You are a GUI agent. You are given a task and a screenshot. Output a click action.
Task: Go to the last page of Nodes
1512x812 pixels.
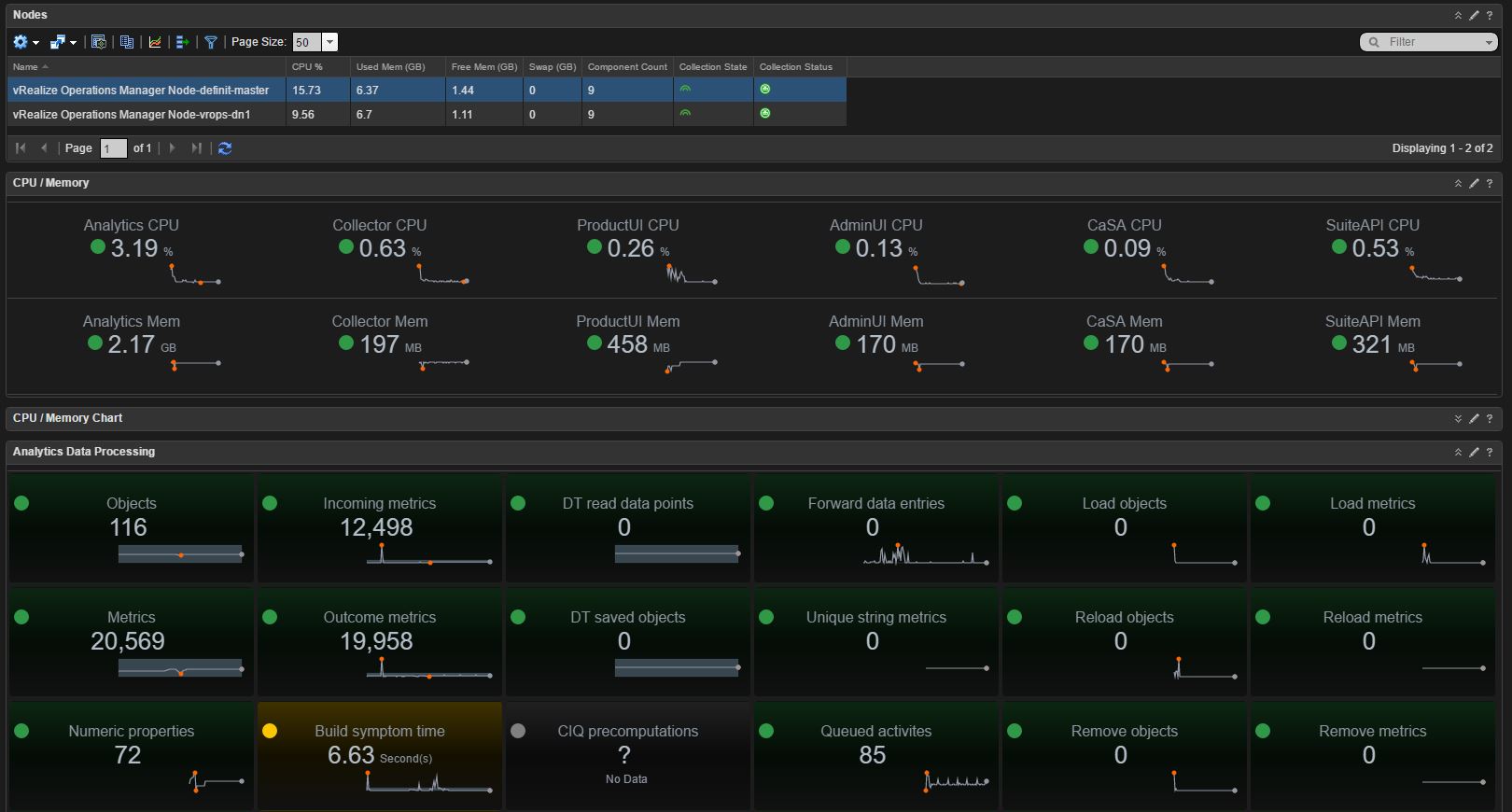tap(196, 147)
